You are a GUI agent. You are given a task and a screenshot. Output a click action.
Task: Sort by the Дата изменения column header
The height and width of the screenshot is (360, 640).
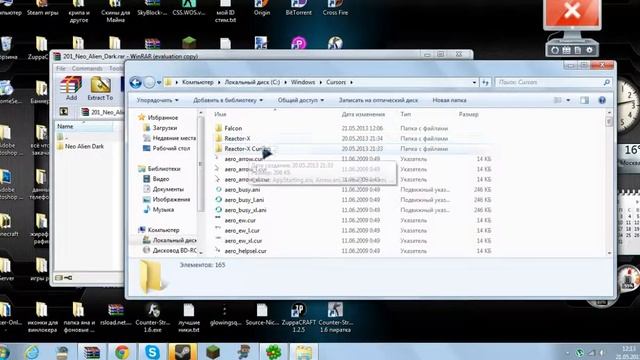[363, 114]
